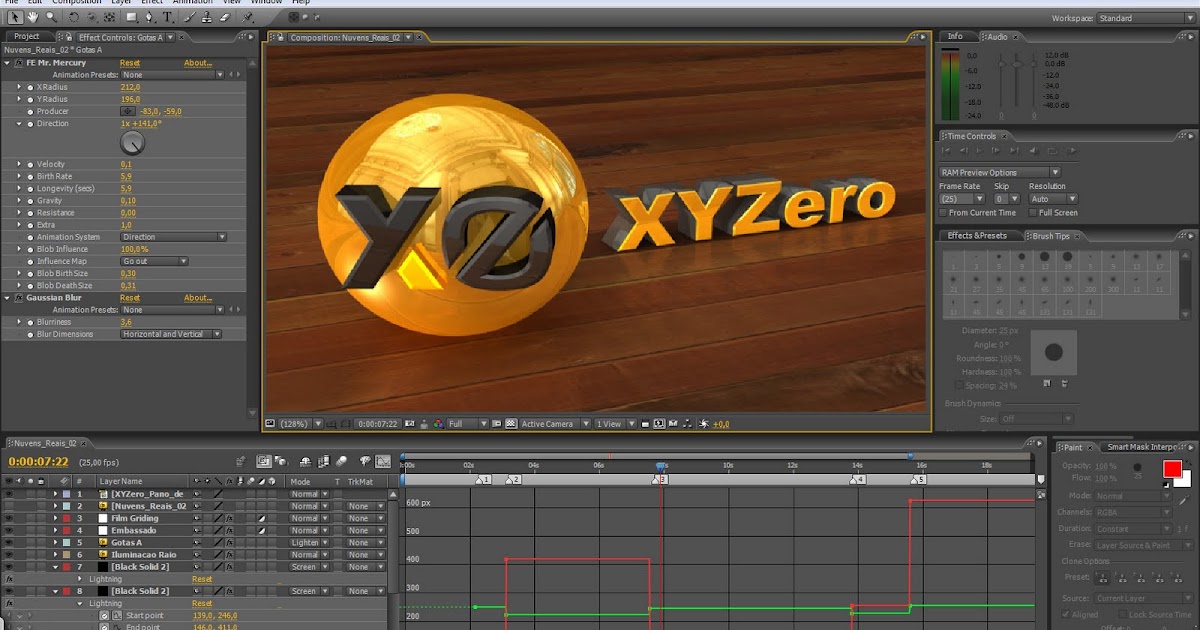This screenshot has width=1200, height=630.
Task: Select the Puppet Pin tool
Action: pos(249,17)
